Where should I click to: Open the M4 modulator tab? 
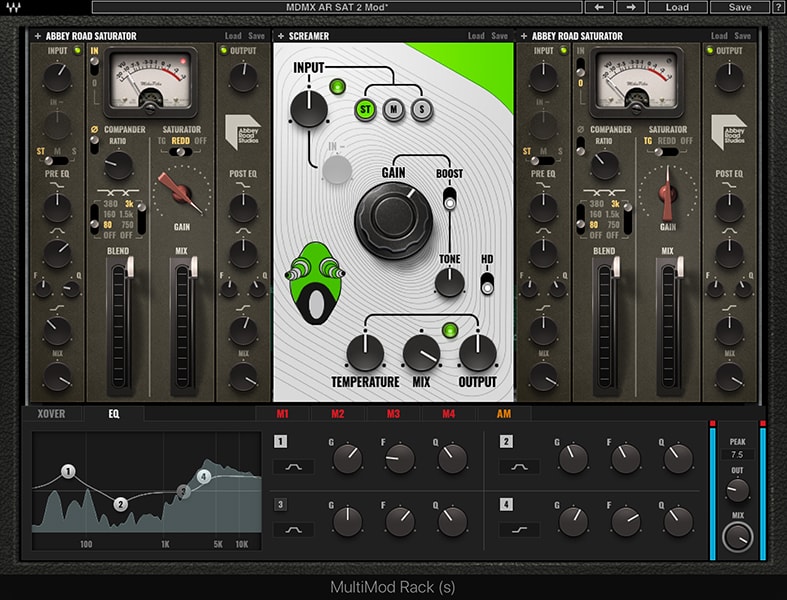point(448,414)
